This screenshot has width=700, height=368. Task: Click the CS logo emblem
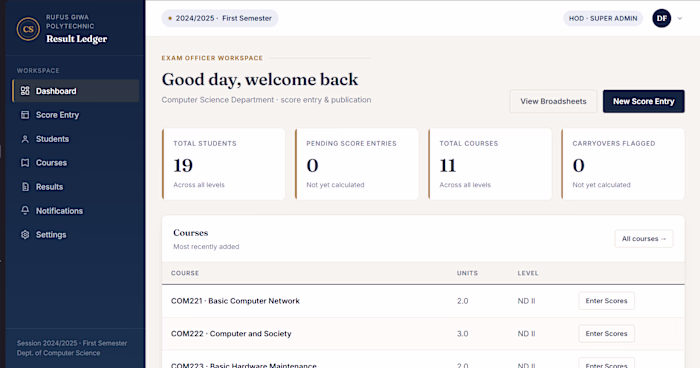[28, 29]
